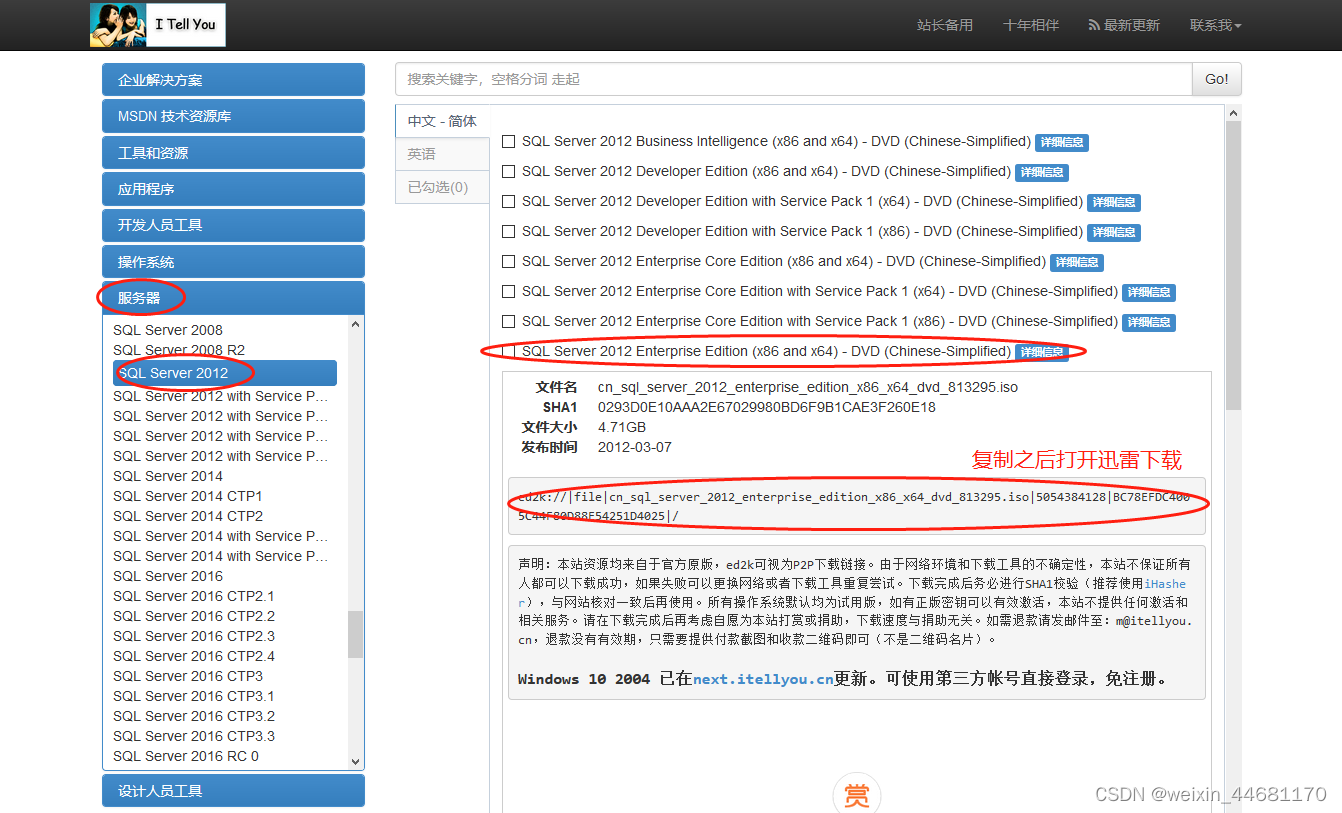Expand the 工具和资源 category
This screenshot has width=1342, height=813.
(233, 153)
